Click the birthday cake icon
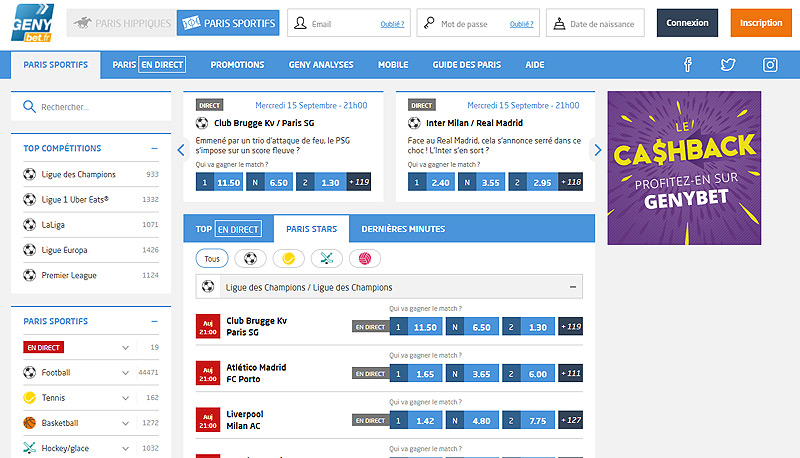Viewport: 800px width, 458px height. pos(559,23)
